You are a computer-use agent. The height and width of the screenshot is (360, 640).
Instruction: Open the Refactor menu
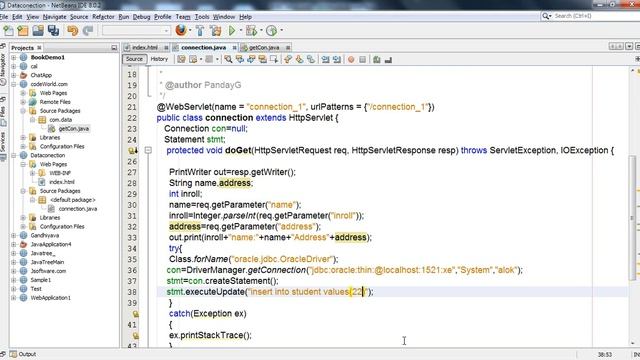click(103, 17)
